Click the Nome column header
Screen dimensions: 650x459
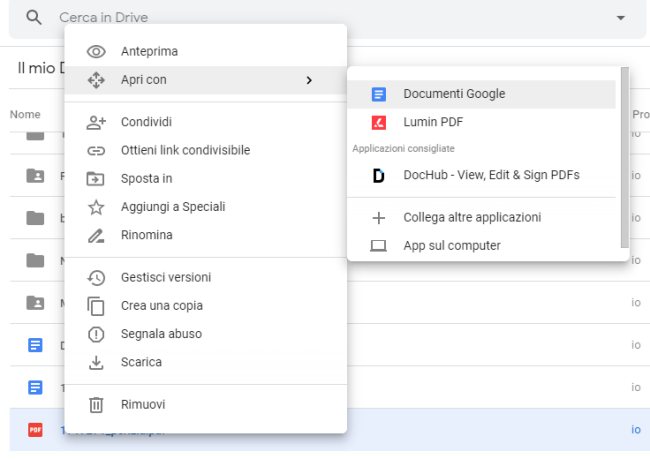click(x=25, y=114)
